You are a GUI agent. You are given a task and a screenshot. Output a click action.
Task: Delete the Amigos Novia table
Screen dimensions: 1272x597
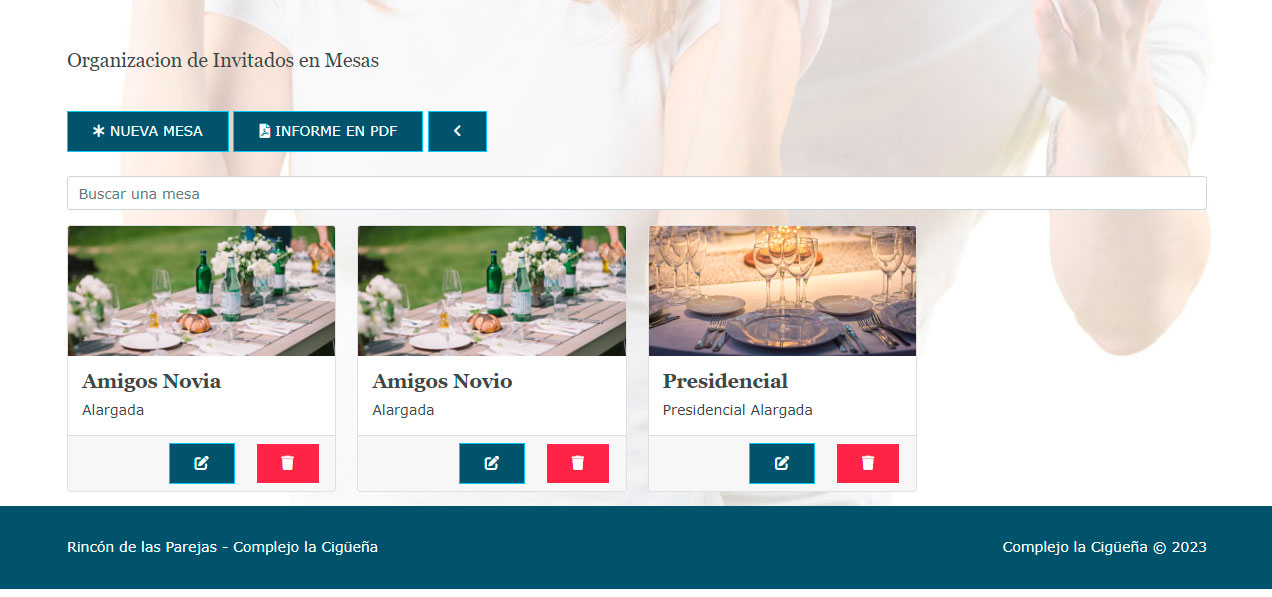288,463
